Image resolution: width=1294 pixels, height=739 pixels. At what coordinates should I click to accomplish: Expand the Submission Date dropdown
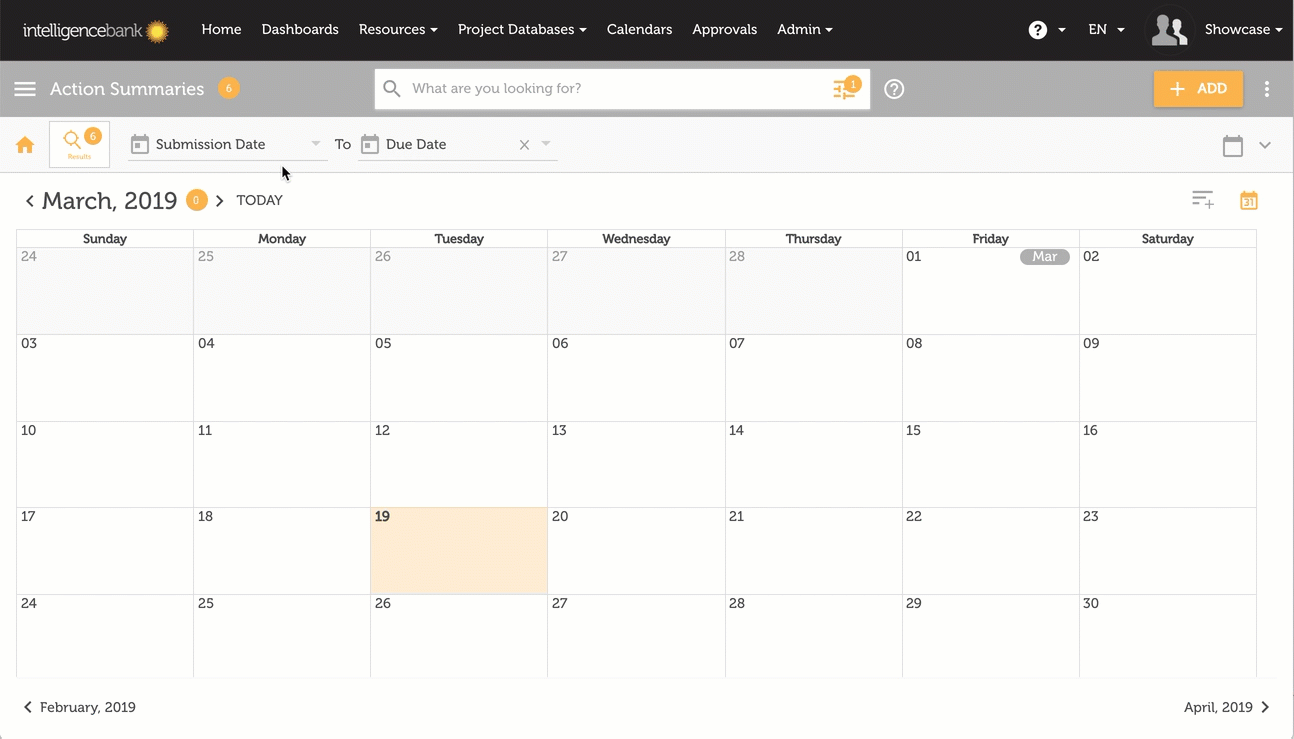[316, 144]
